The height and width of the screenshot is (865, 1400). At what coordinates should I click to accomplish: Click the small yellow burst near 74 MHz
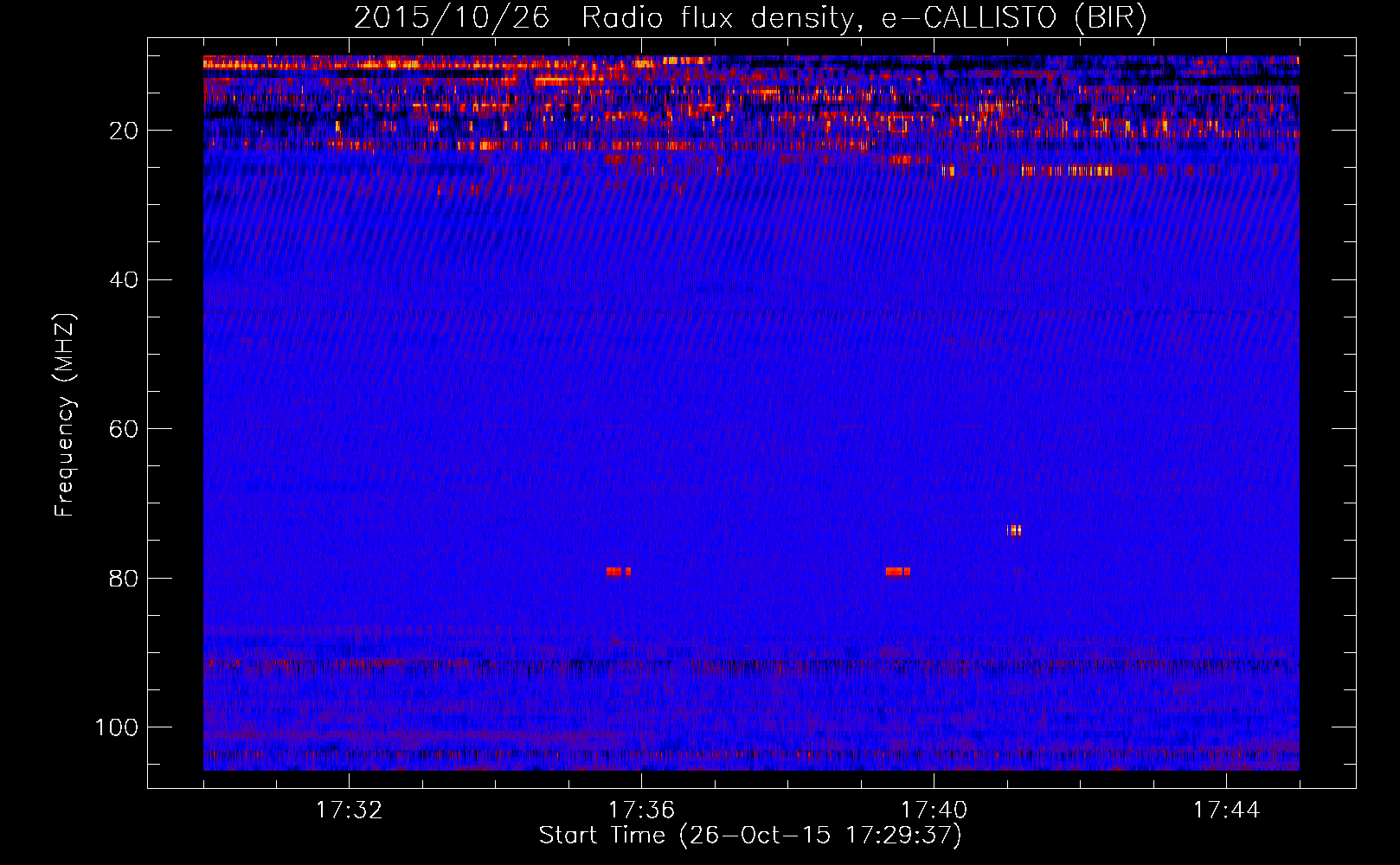(x=1014, y=530)
